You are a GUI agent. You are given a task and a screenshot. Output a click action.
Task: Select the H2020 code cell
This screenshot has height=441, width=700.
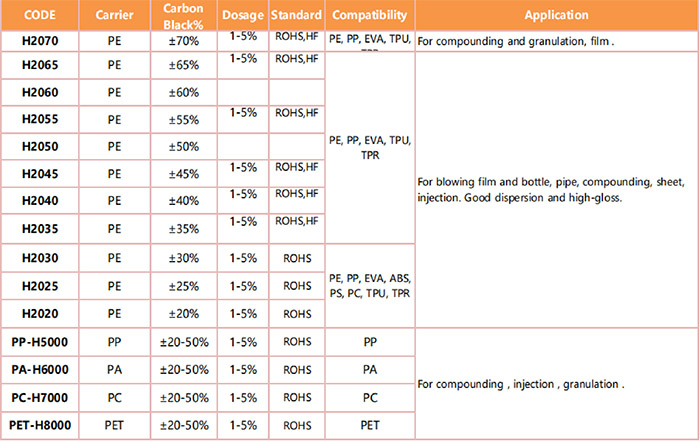(x=40, y=314)
